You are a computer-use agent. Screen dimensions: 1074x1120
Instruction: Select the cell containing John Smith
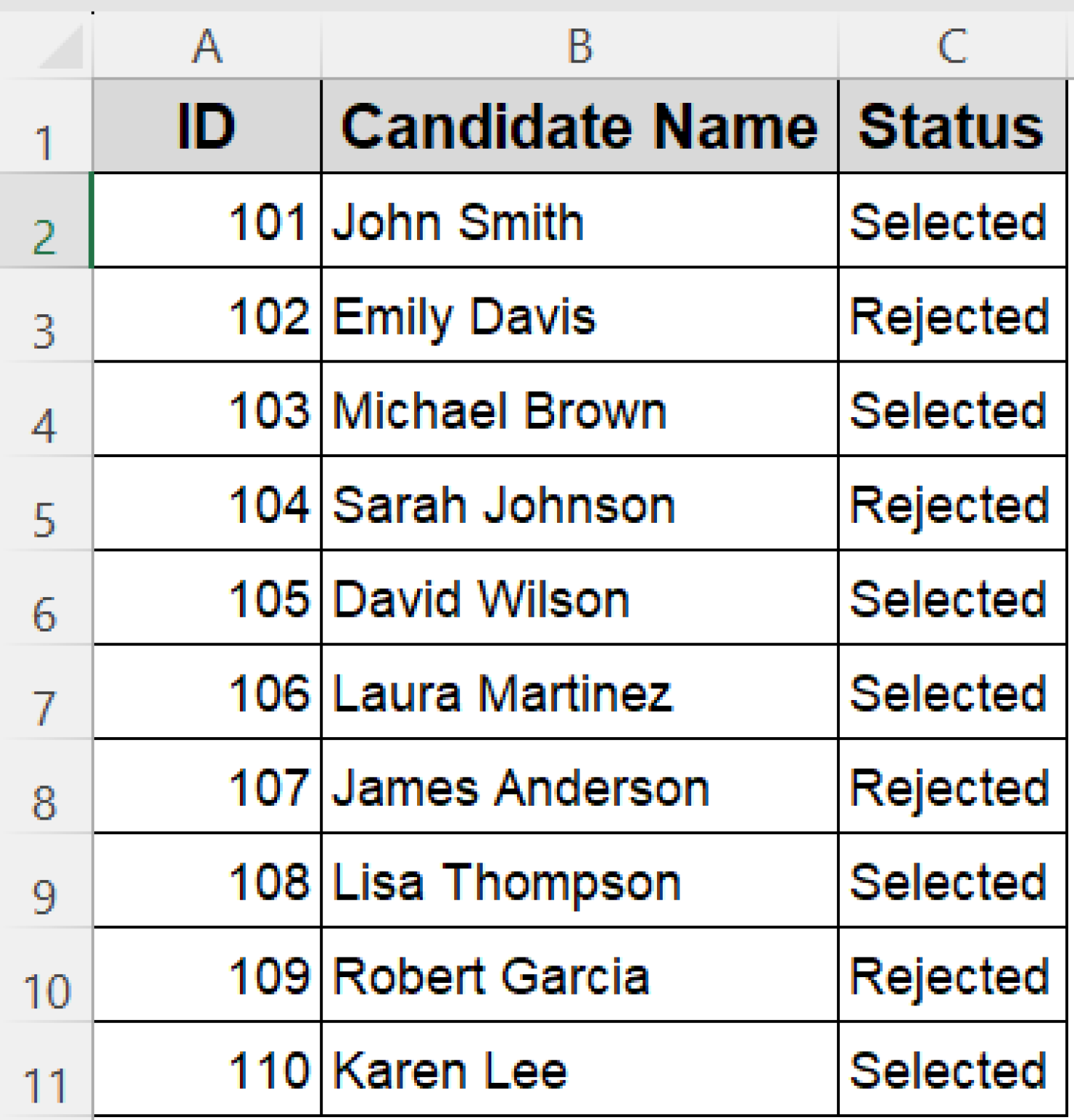[579, 220]
